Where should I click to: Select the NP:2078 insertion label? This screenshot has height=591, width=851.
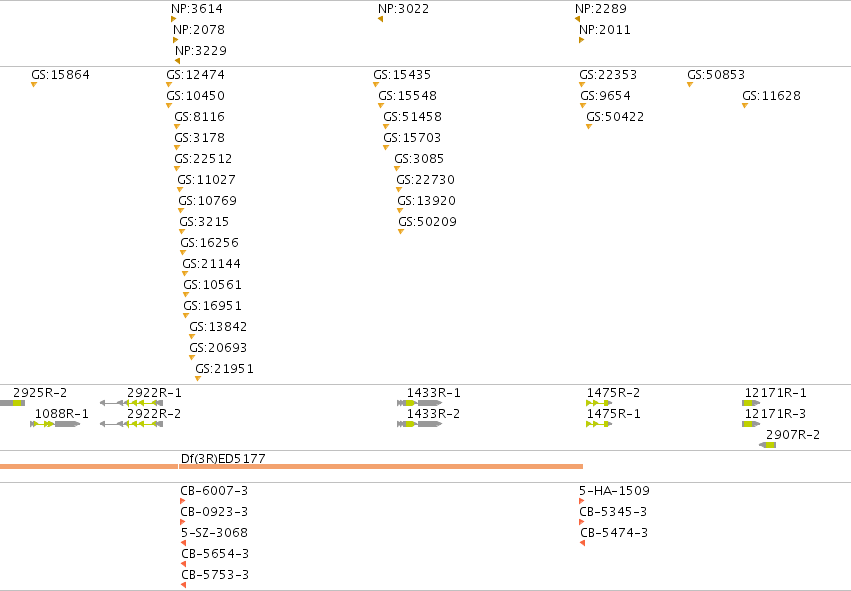(199, 29)
